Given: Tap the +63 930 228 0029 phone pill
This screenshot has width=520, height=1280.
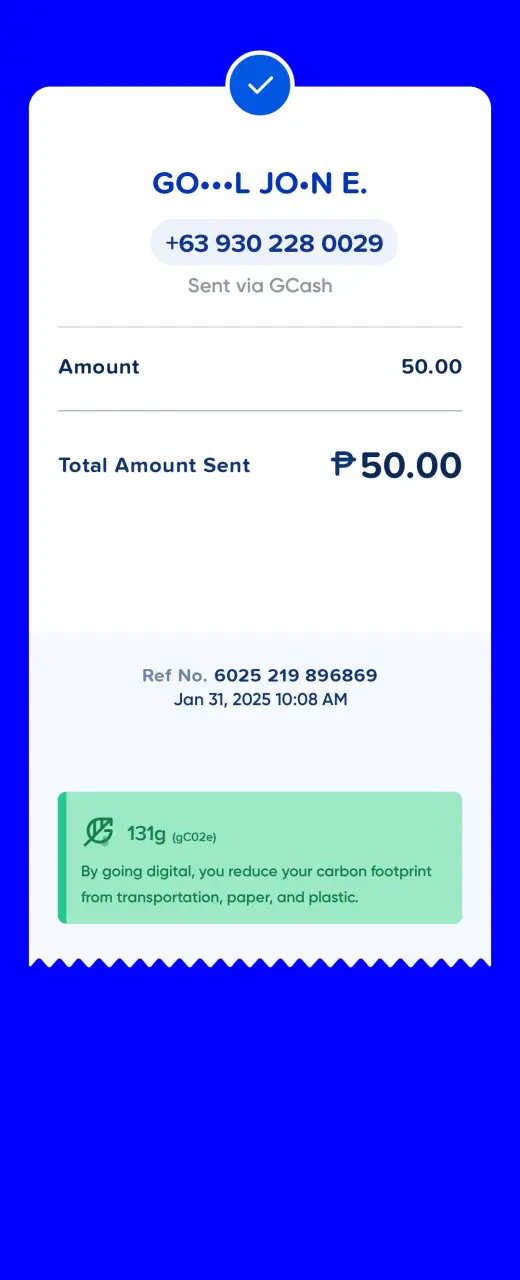Looking at the screenshot, I should [274, 243].
